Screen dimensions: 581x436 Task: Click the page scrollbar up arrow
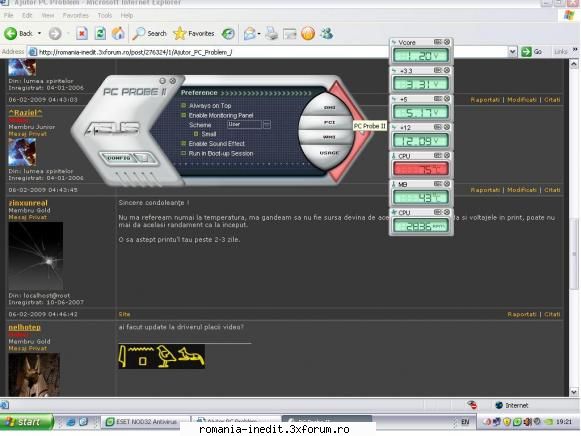coord(574,64)
